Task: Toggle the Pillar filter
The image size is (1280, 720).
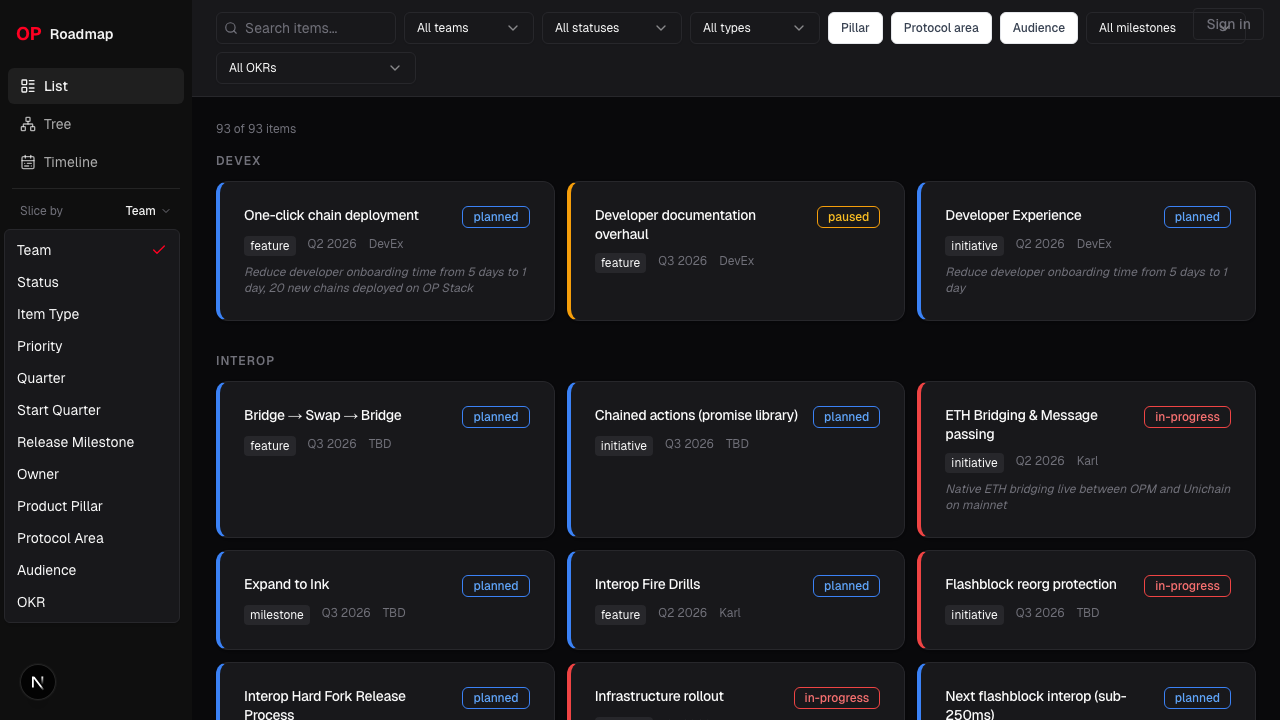Action: click(855, 28)
